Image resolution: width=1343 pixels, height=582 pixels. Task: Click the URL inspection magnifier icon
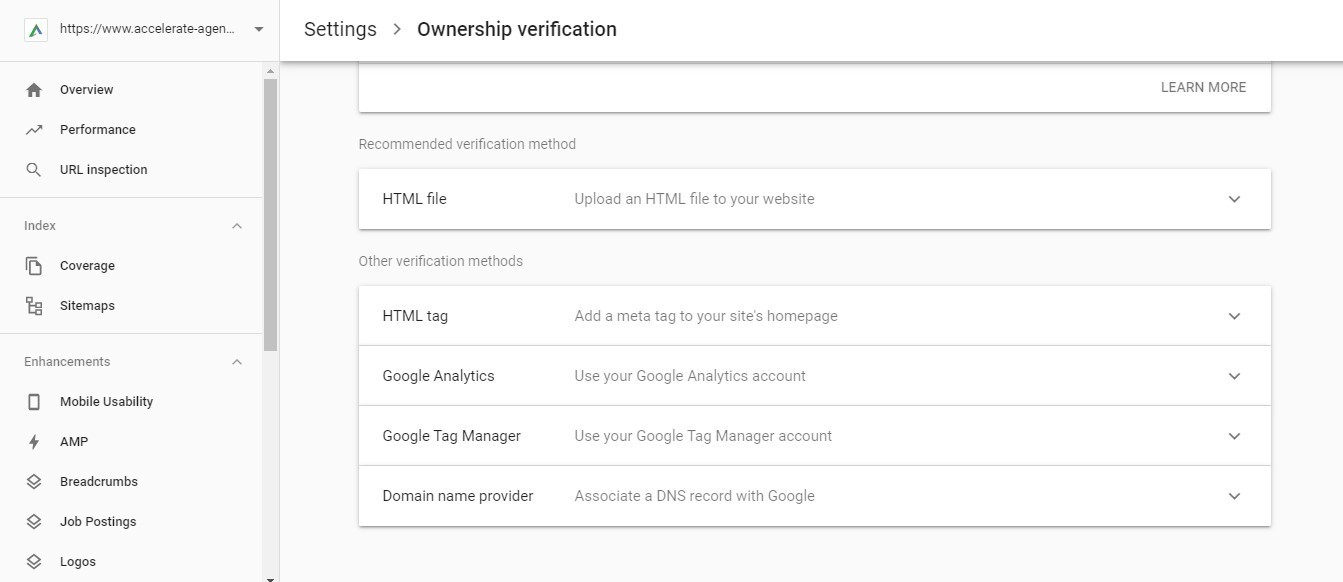[x=34, y=170]
